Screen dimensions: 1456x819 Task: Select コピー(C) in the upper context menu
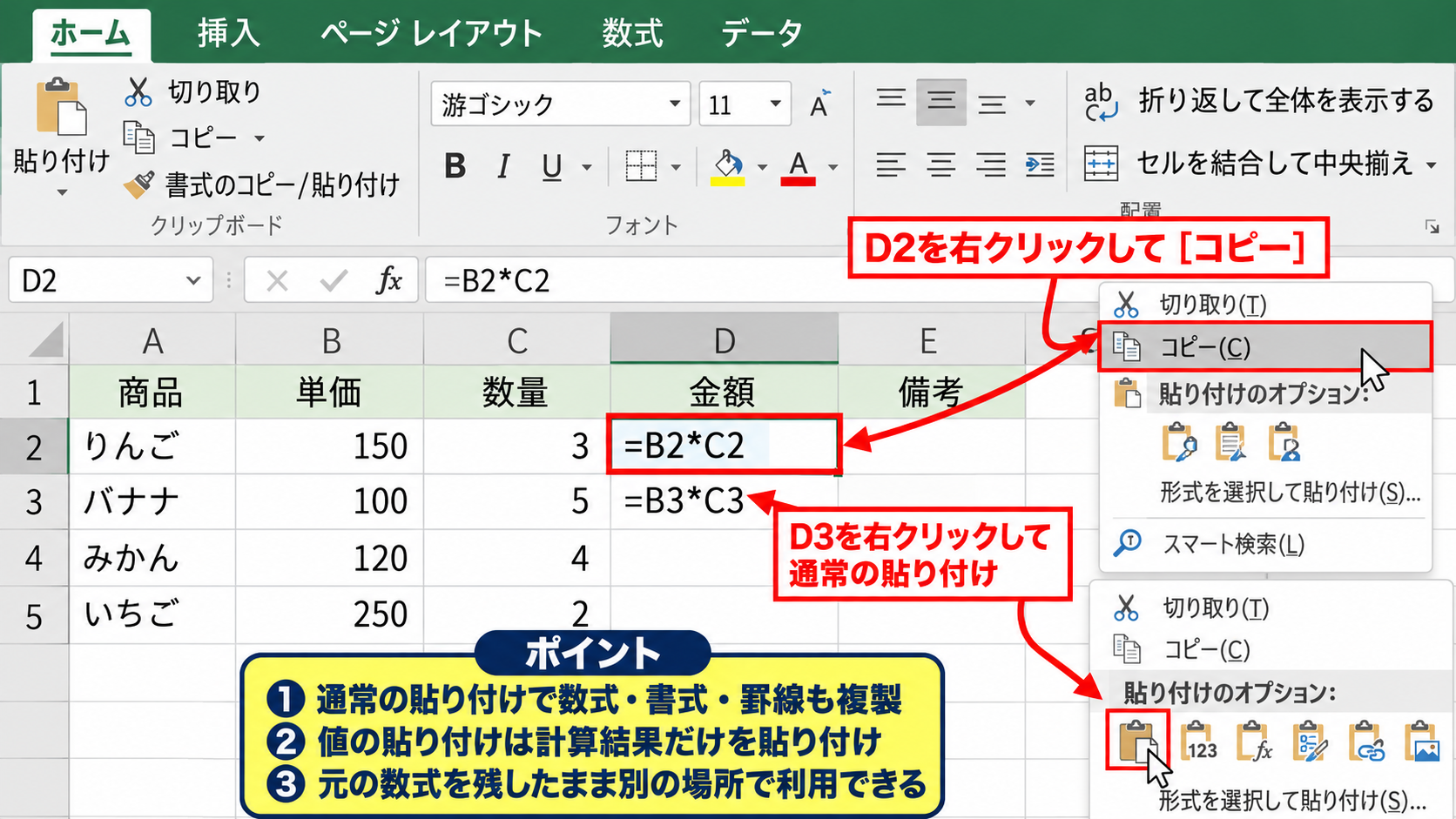[x=1265, y=347]
